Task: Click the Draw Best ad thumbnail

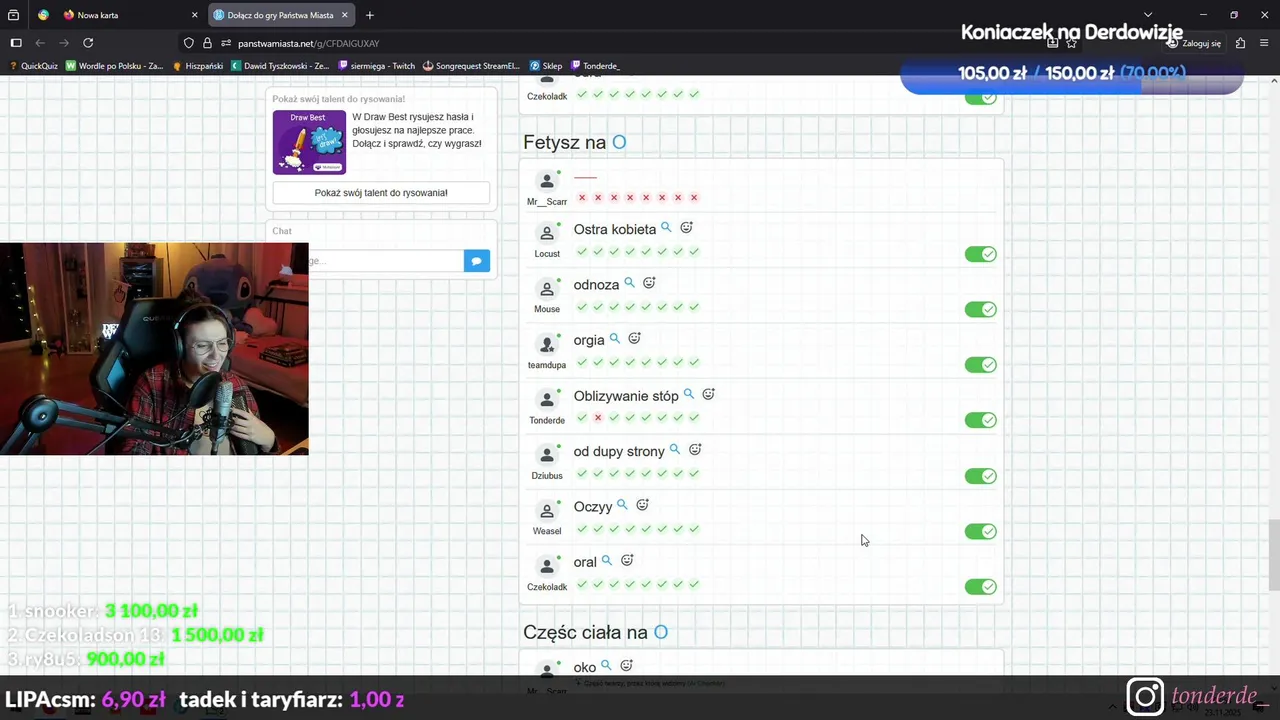Action: click(x=309, y=142)
